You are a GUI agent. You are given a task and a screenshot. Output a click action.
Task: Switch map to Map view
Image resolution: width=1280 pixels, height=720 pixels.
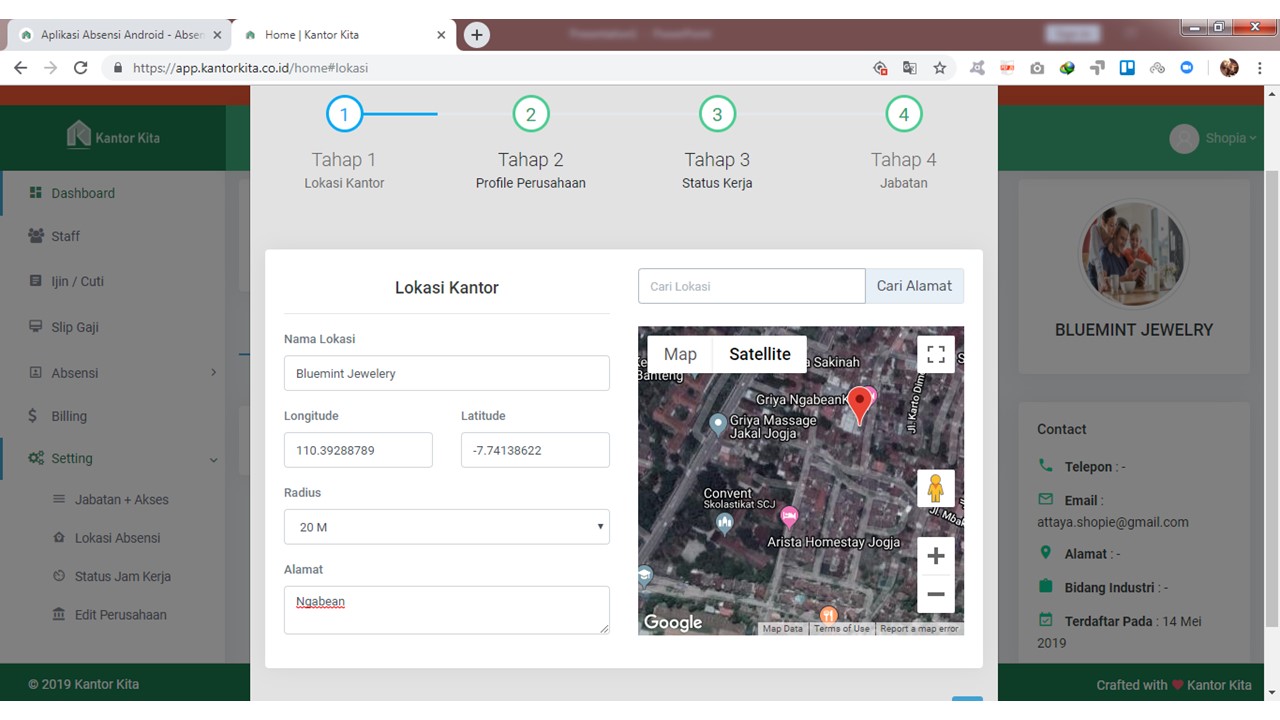[x=680, y=354]
